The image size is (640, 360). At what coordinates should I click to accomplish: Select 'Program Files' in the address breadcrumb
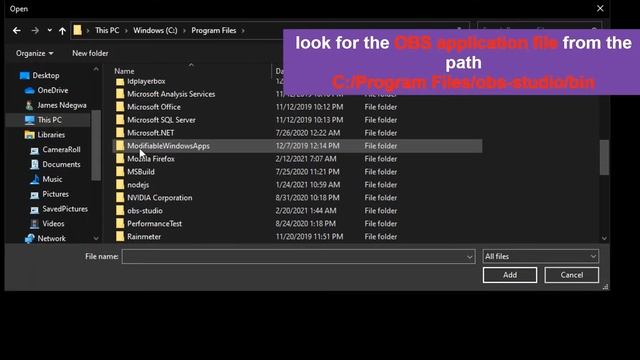tap(213, 31)
